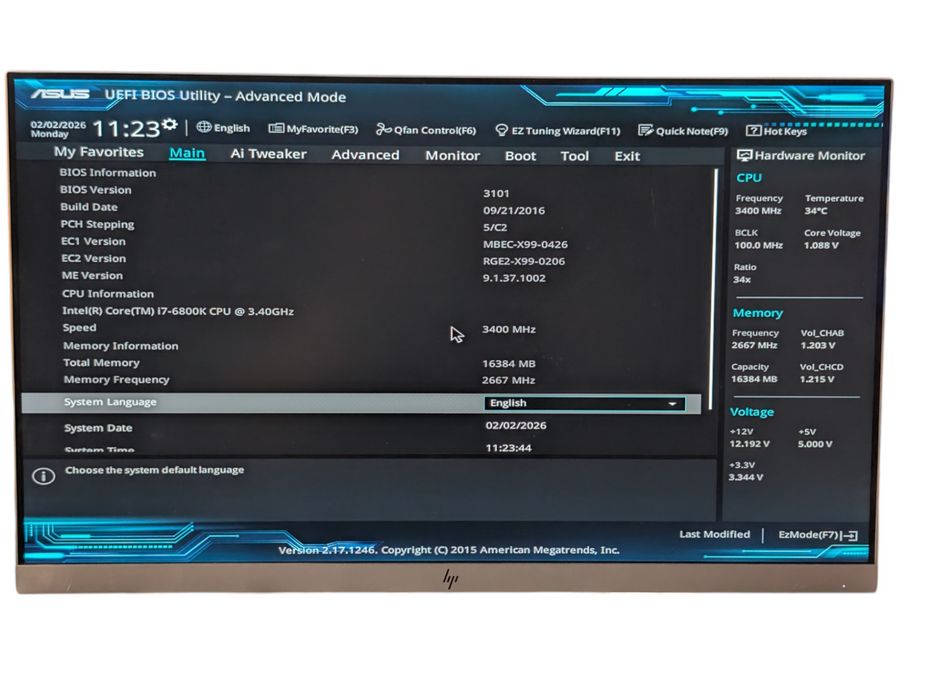Click the Quick Note(F9) notepad icon

(x=645, y=131)
